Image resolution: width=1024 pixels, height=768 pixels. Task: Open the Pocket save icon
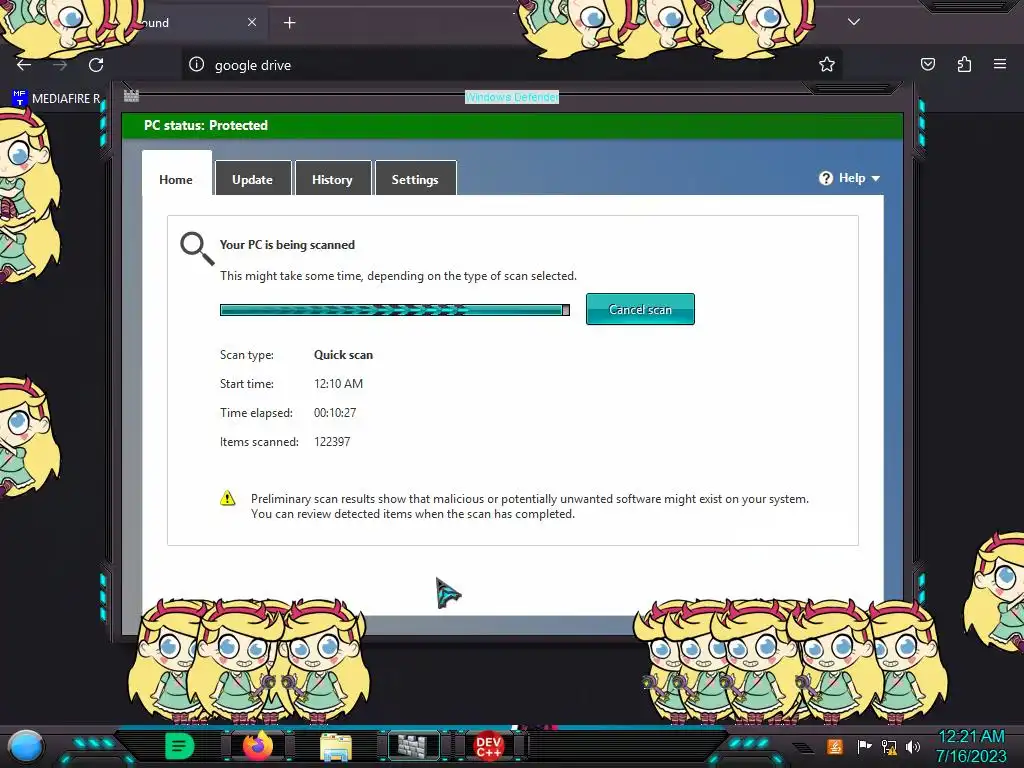(928, 64)
